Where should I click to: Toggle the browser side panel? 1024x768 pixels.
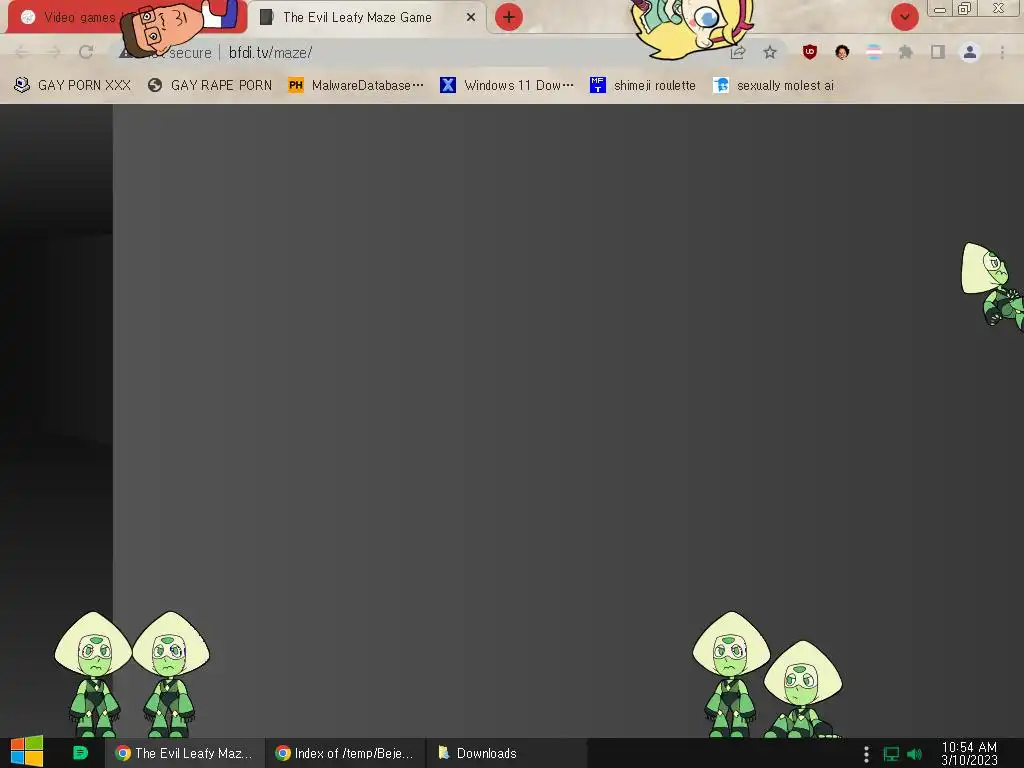(x=938, y=52)
